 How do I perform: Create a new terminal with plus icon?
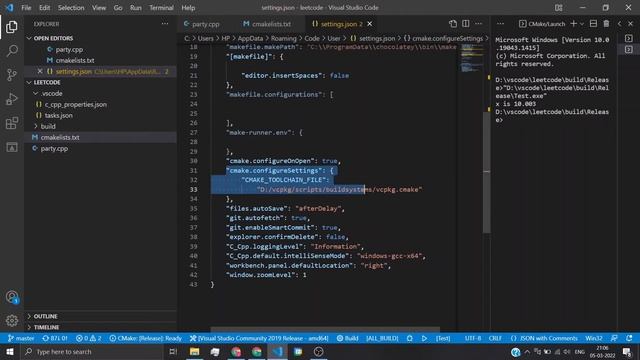point(573,24)
